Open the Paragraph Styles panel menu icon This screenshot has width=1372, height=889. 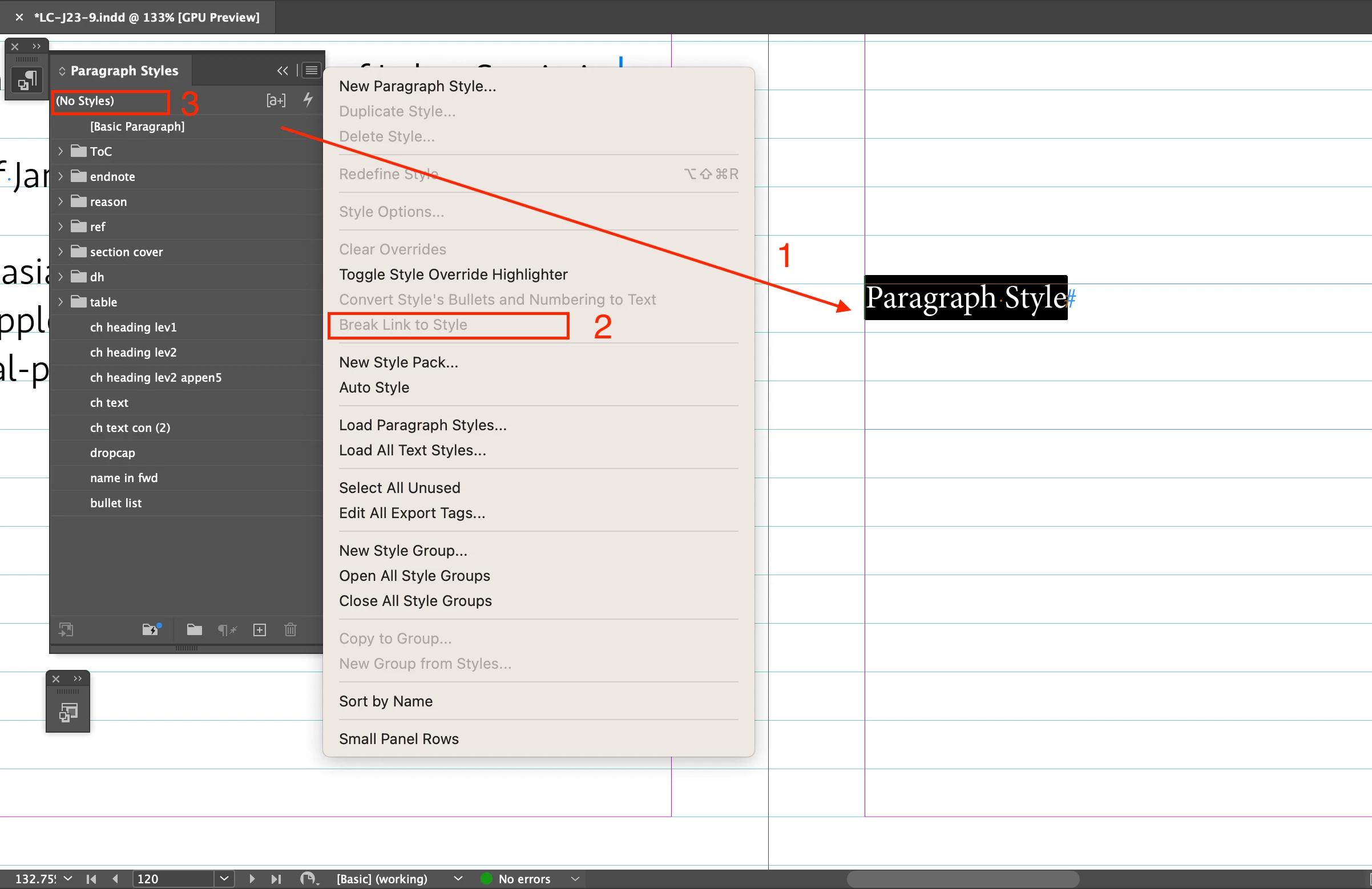coord(311,70)
